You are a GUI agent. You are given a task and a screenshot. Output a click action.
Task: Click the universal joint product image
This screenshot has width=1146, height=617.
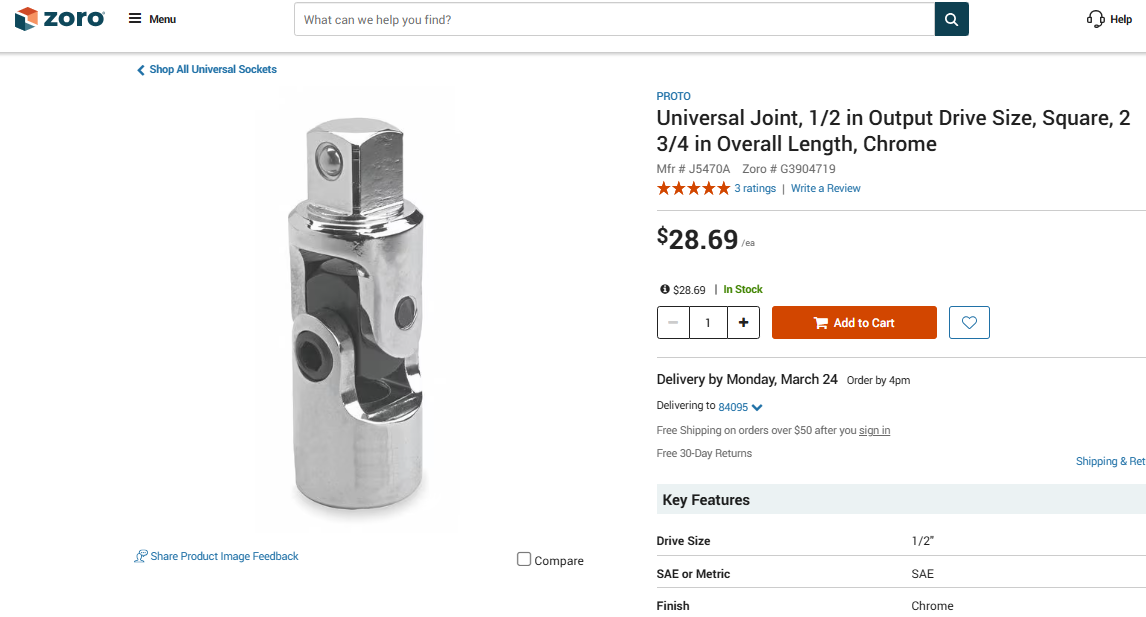[355, 310]
